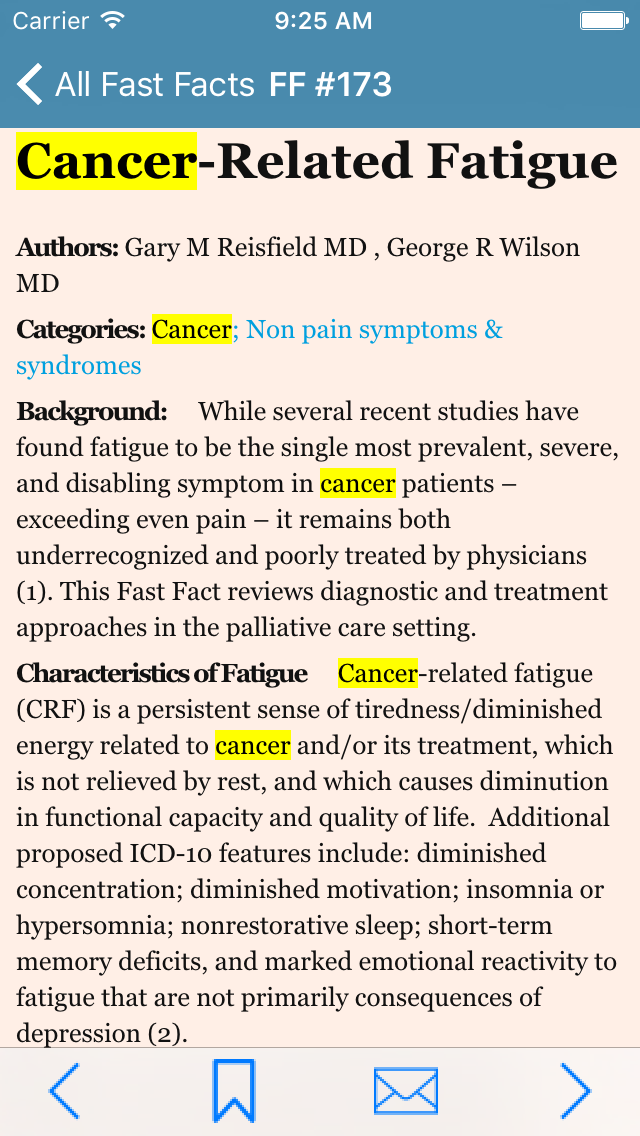Screen dimensions: 640x1136
Task: Go to the previous Fast Fact with left arrow
Action: coord(64,1090)
